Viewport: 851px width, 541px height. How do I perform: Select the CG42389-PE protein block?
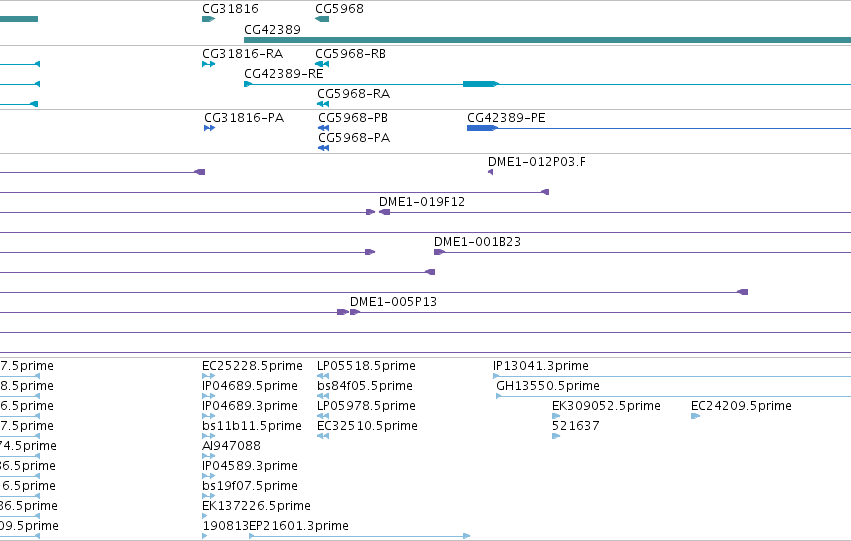(x=481, y=128)
